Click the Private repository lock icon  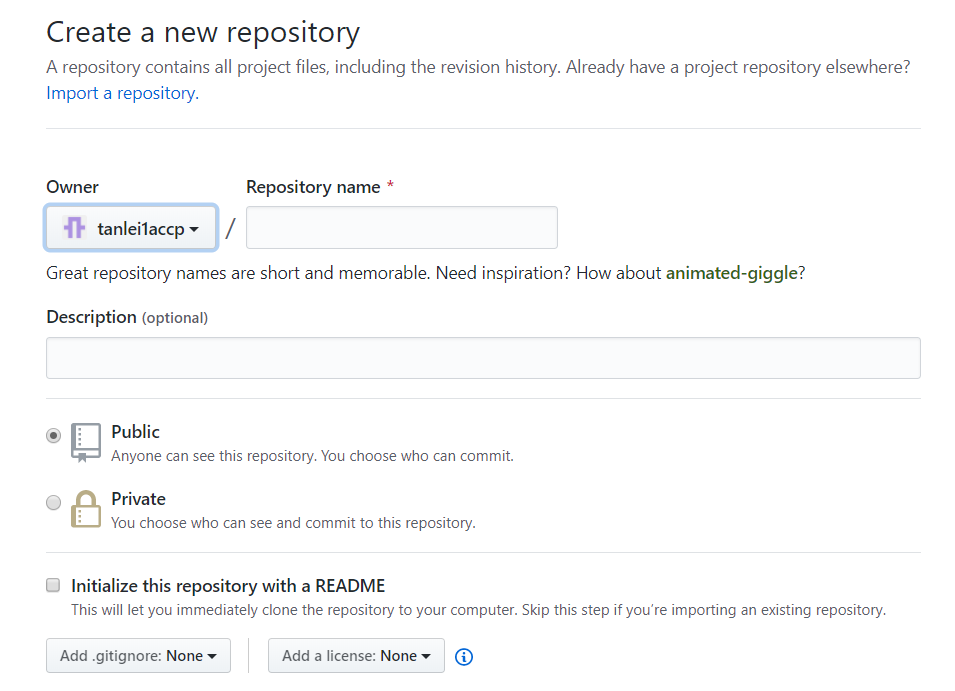coord(86,509)
